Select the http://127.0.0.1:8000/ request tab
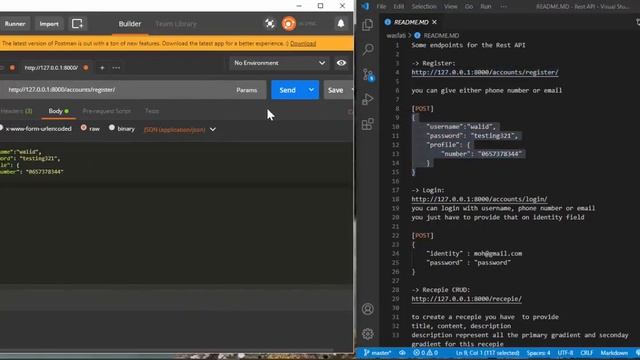 pos(51,68)
